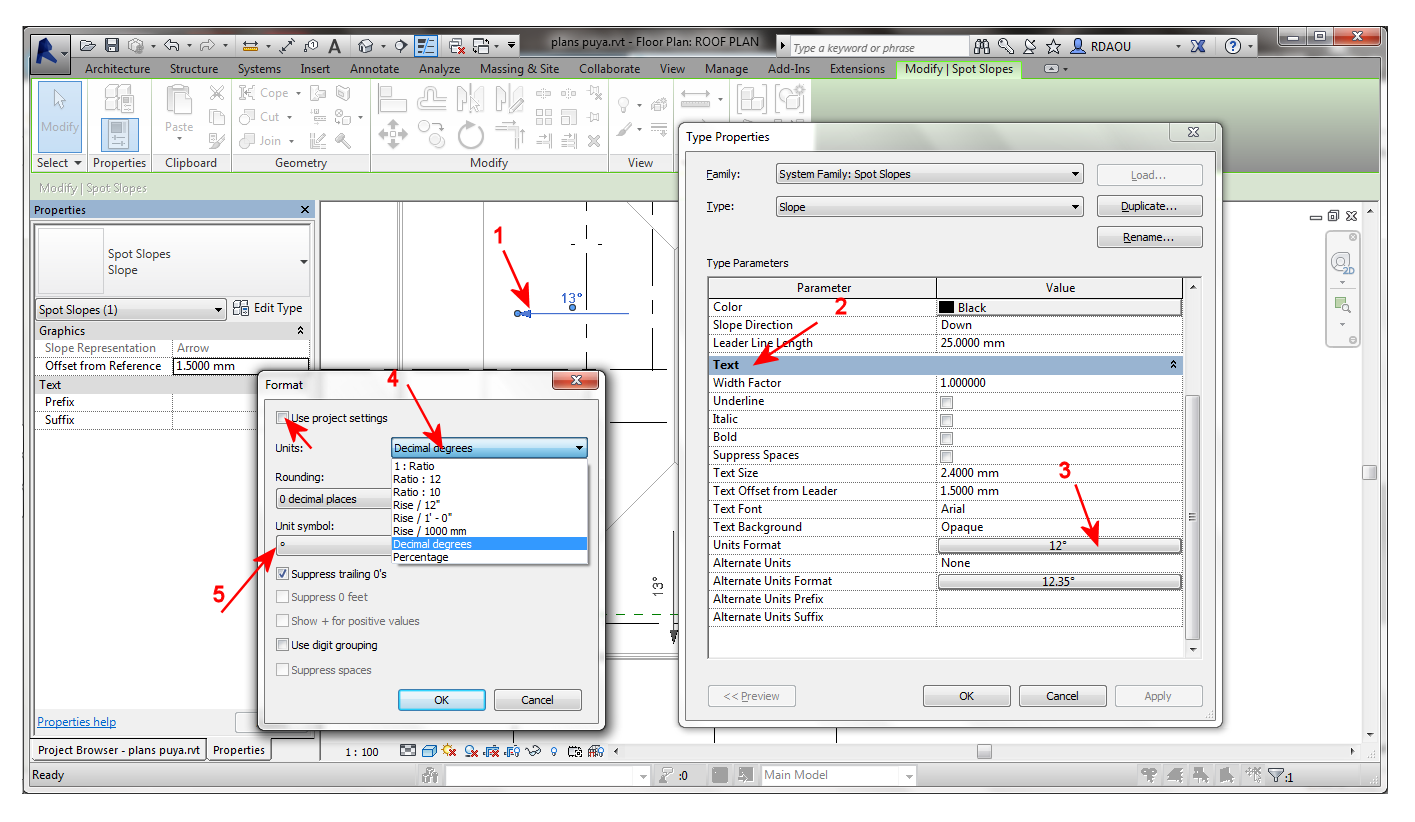Click the Properties palette icon in the ribbon

[x=119, y=135]
